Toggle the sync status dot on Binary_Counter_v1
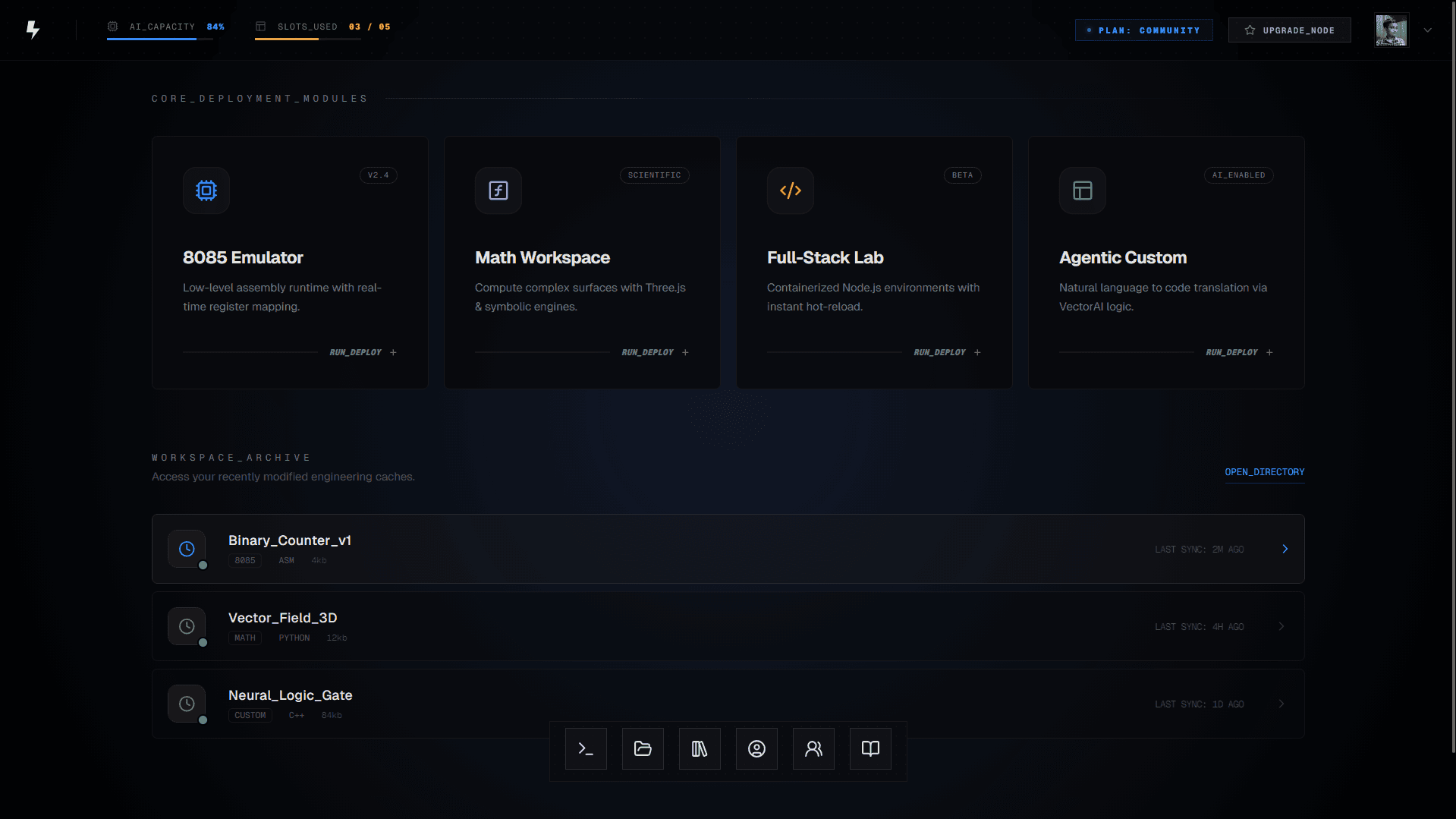This screenshot has width=1456, height=819. 203,565
